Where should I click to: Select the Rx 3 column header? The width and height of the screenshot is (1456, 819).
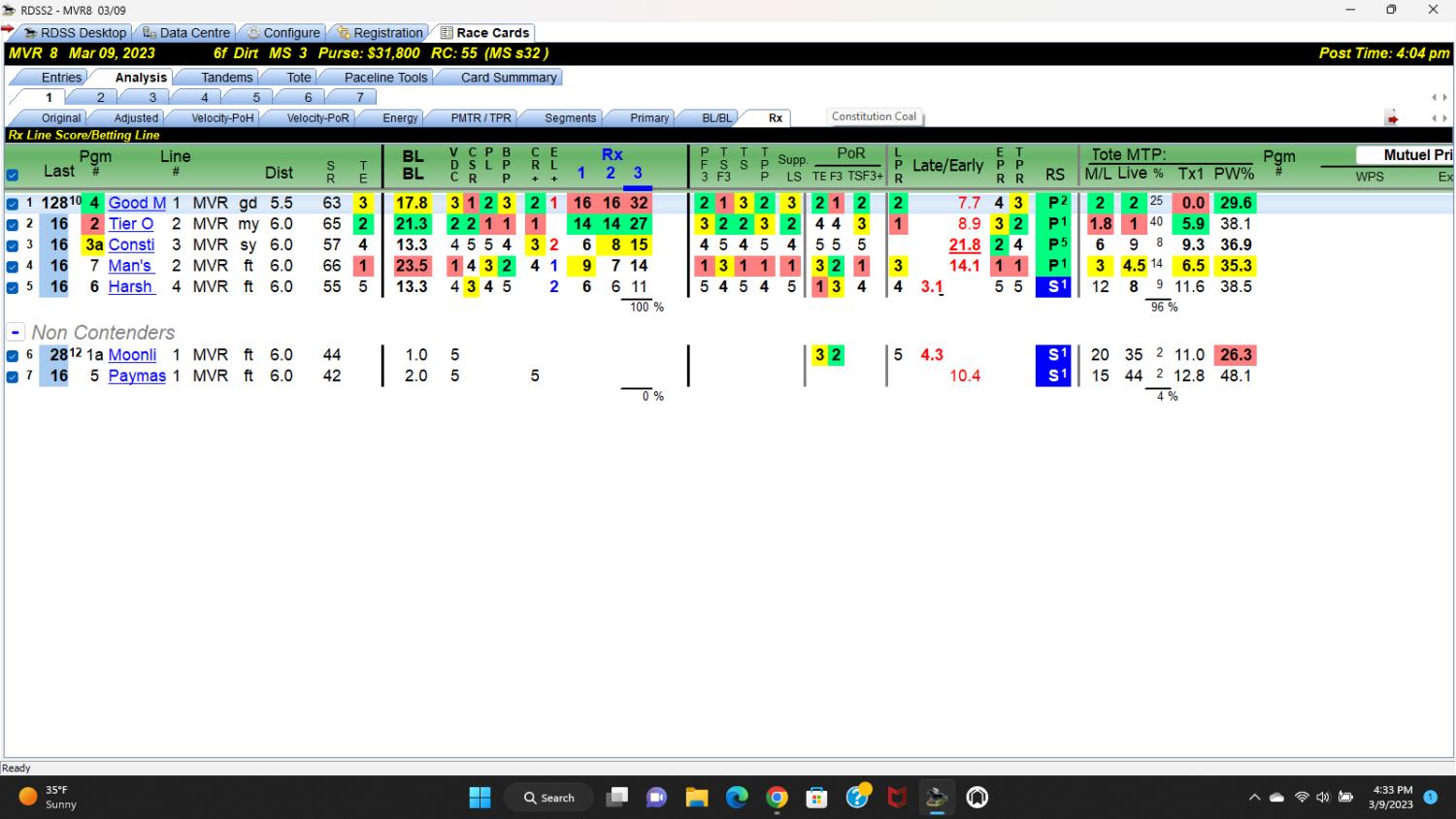(x=638, y=173)
